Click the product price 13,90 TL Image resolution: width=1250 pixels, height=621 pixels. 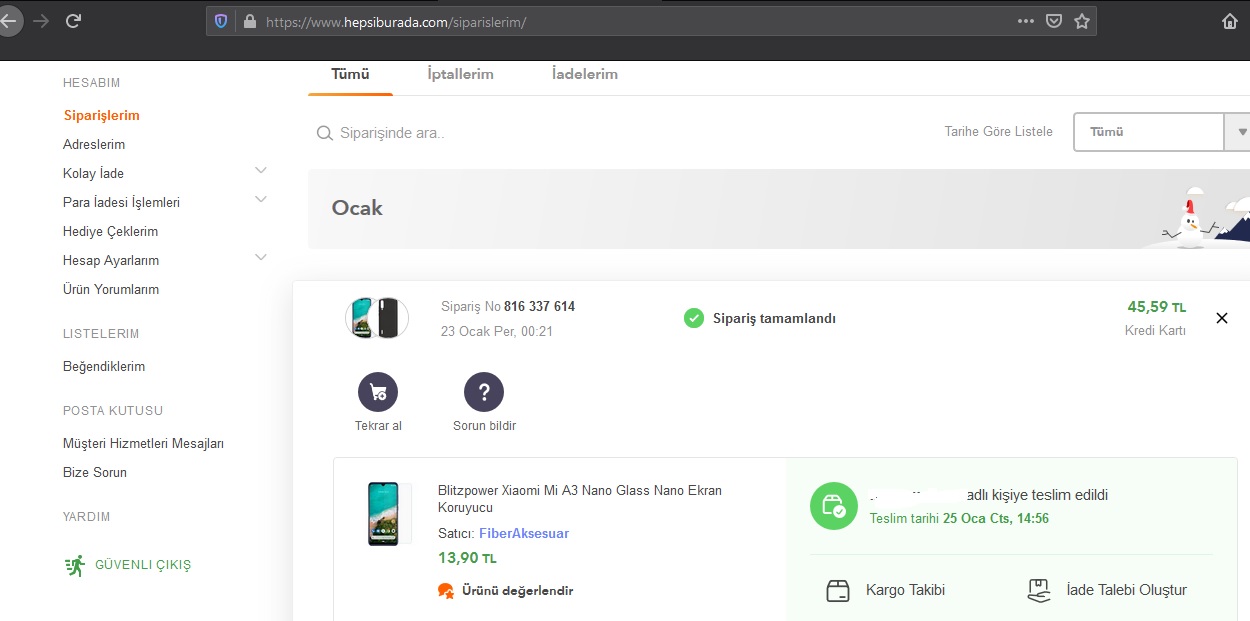coord(467,558)
